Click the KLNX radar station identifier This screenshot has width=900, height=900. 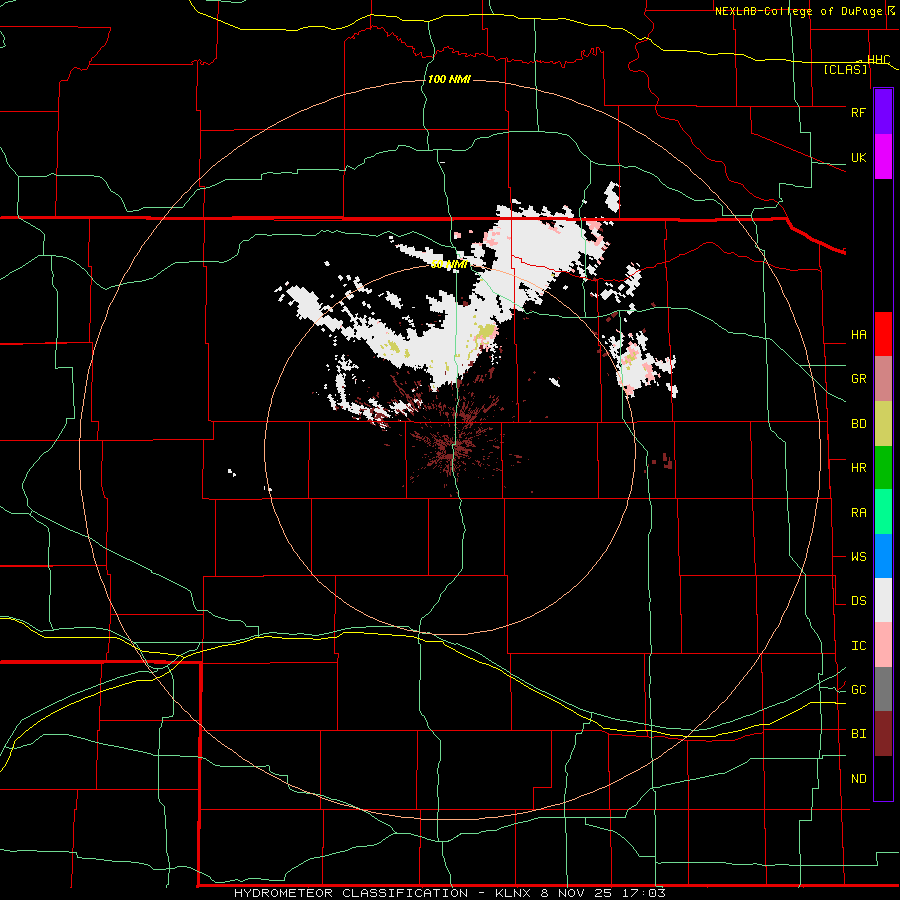514,893
